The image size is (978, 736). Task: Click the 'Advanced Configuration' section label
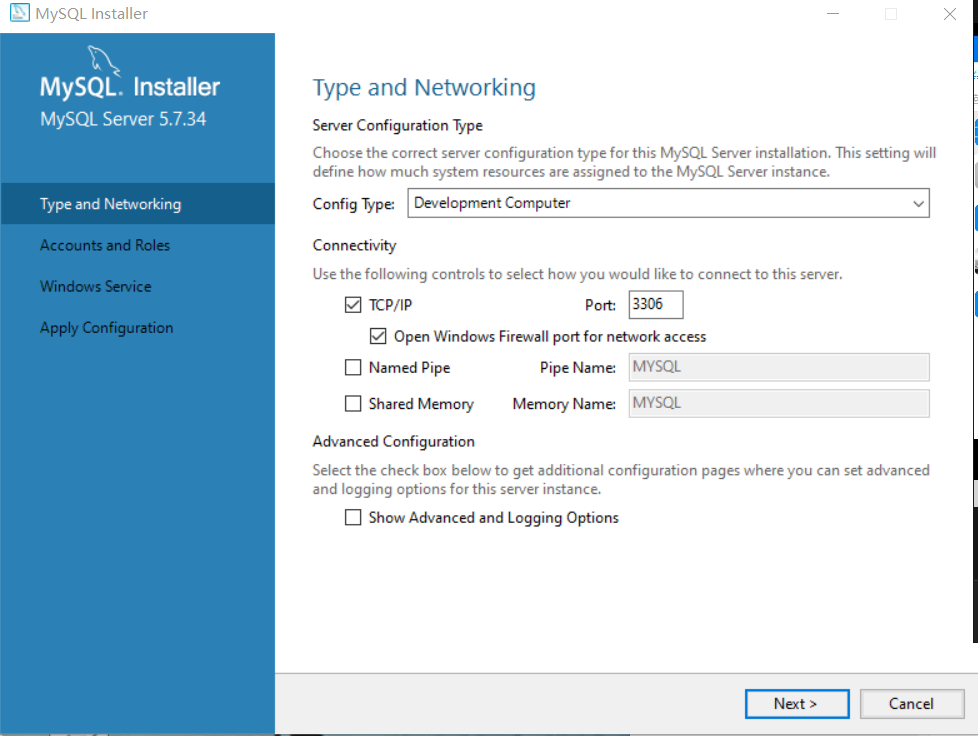tap(394, 442)
